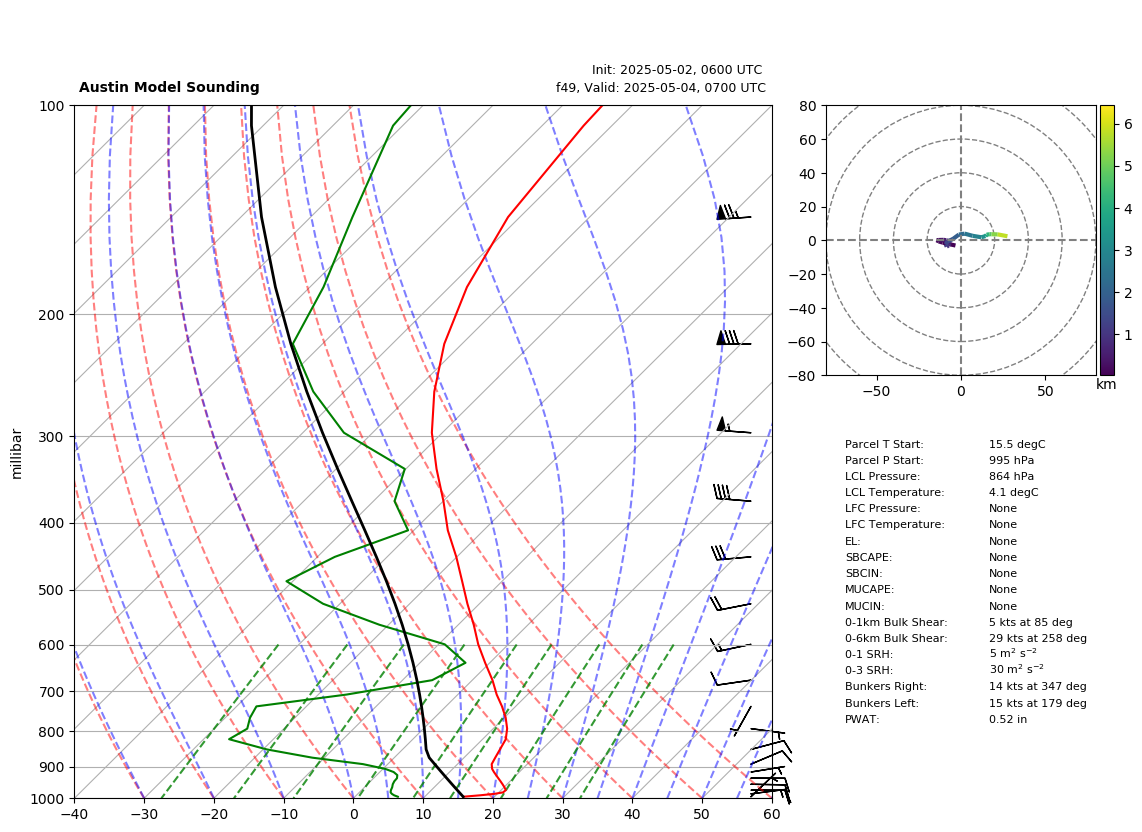The width and height of the screenshot is (1142, 832).
Task: Click the 0-6km Bulk Shear label
Action: tap(896, 638)
